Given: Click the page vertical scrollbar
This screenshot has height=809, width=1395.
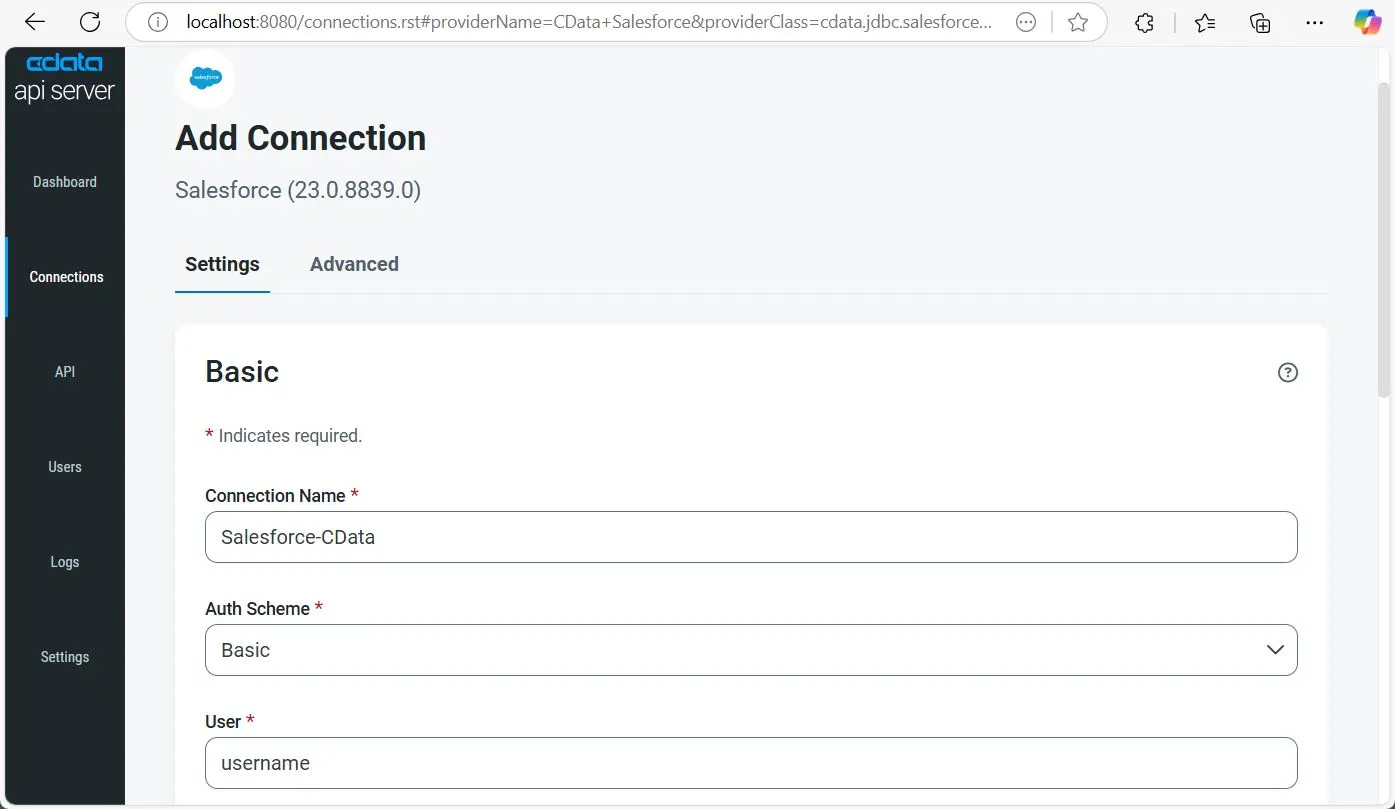Looking at the screenshot, I should (1384, 240).
